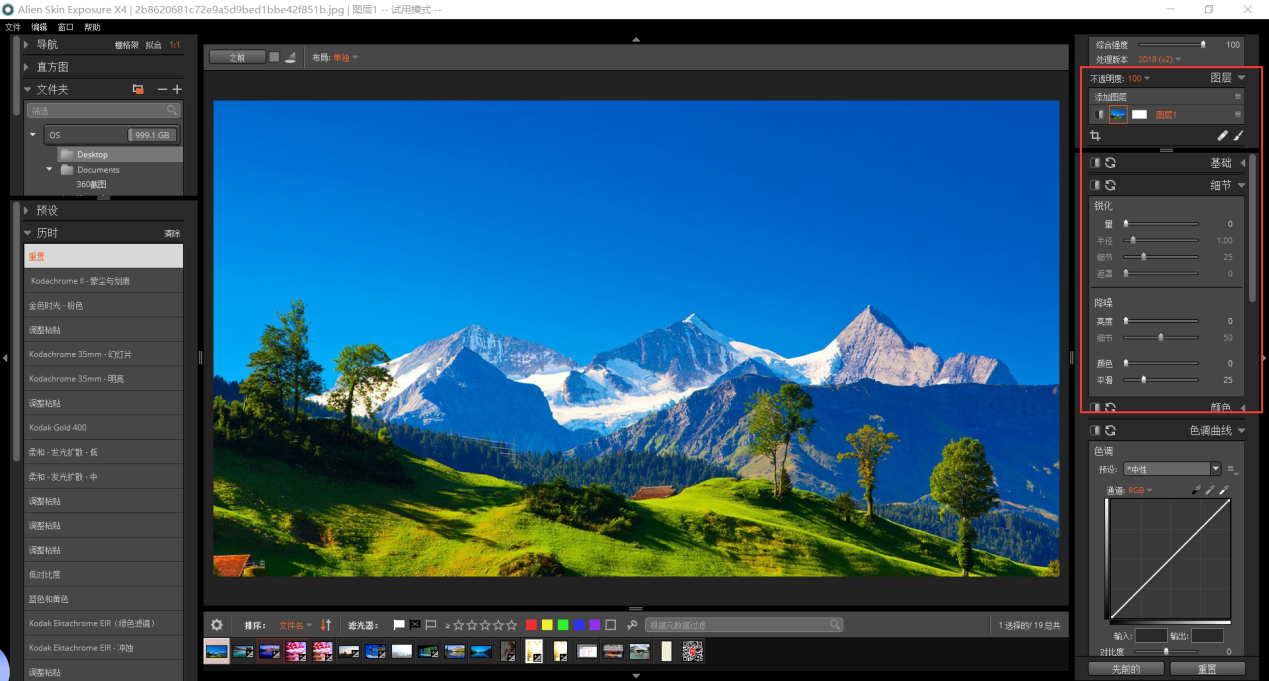Image resolution: width=1269 pixels, height=681 pixels.
Task: Expand the 直方图 panel
Action: 28,67
